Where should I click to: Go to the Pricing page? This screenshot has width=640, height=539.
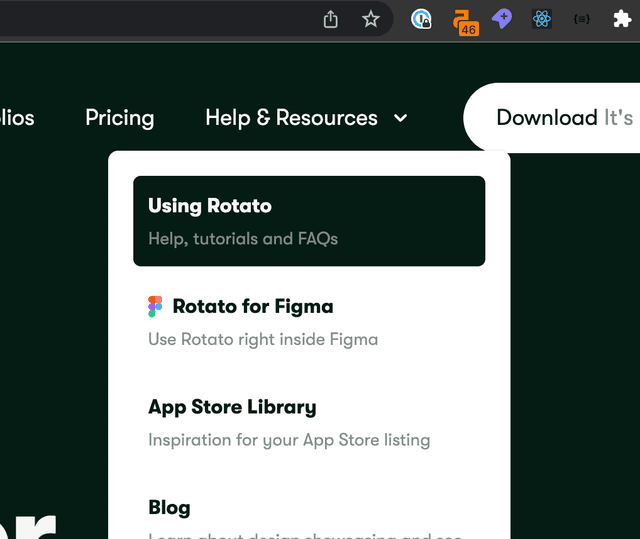point(120,118)
